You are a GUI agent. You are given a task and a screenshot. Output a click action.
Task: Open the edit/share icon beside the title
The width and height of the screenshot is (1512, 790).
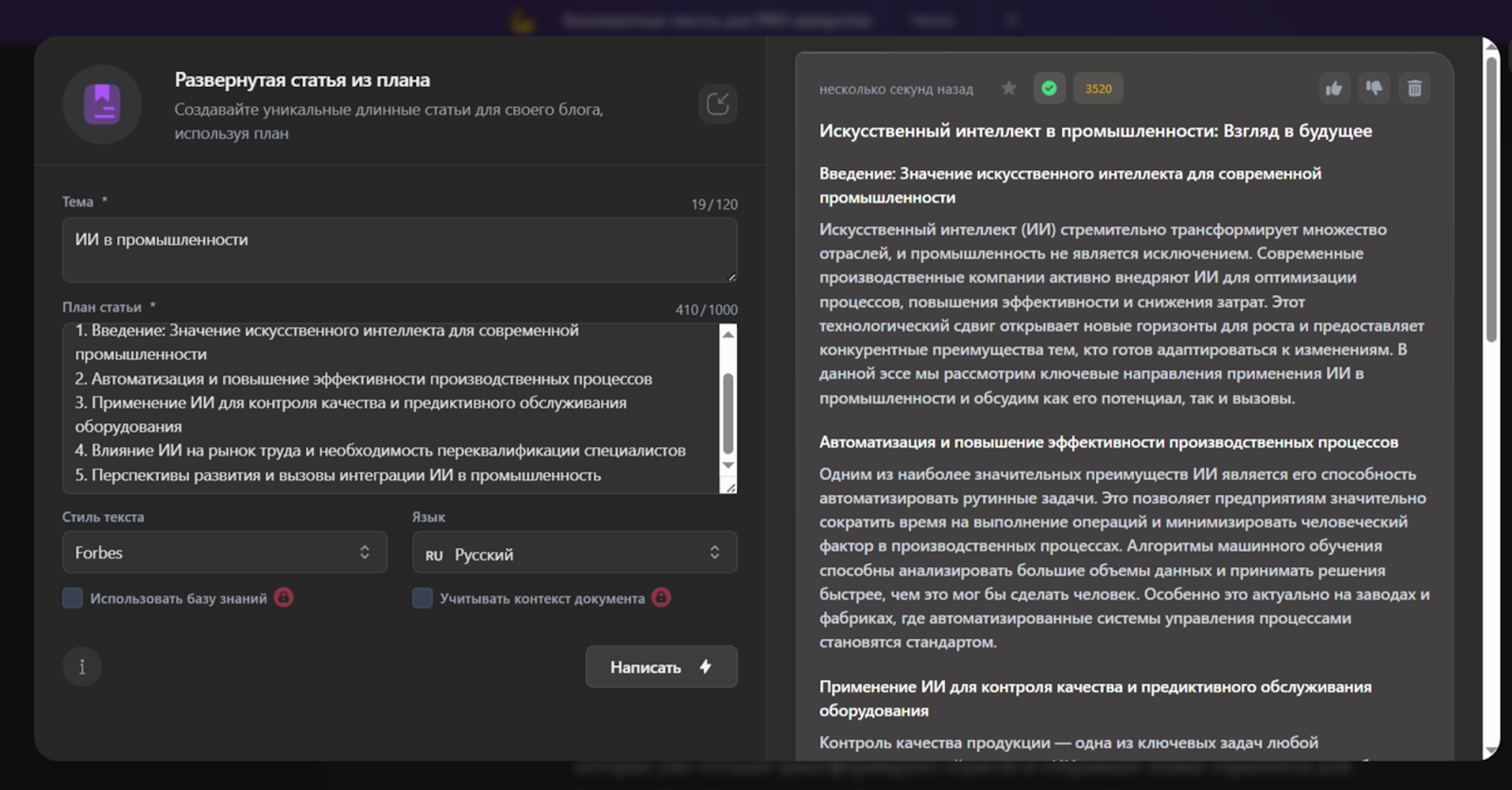tap(717, 104)
